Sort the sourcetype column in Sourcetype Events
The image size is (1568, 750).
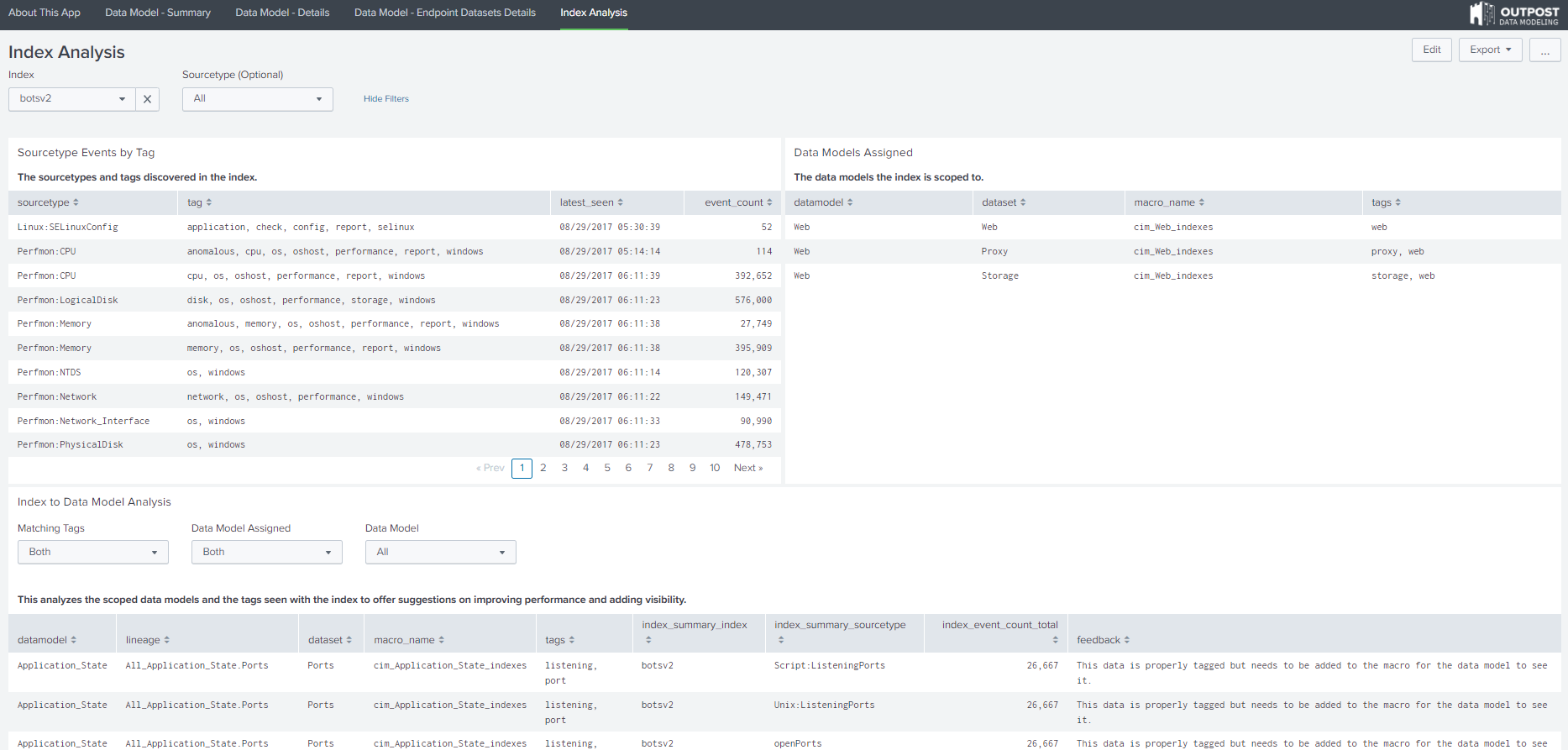48,202
